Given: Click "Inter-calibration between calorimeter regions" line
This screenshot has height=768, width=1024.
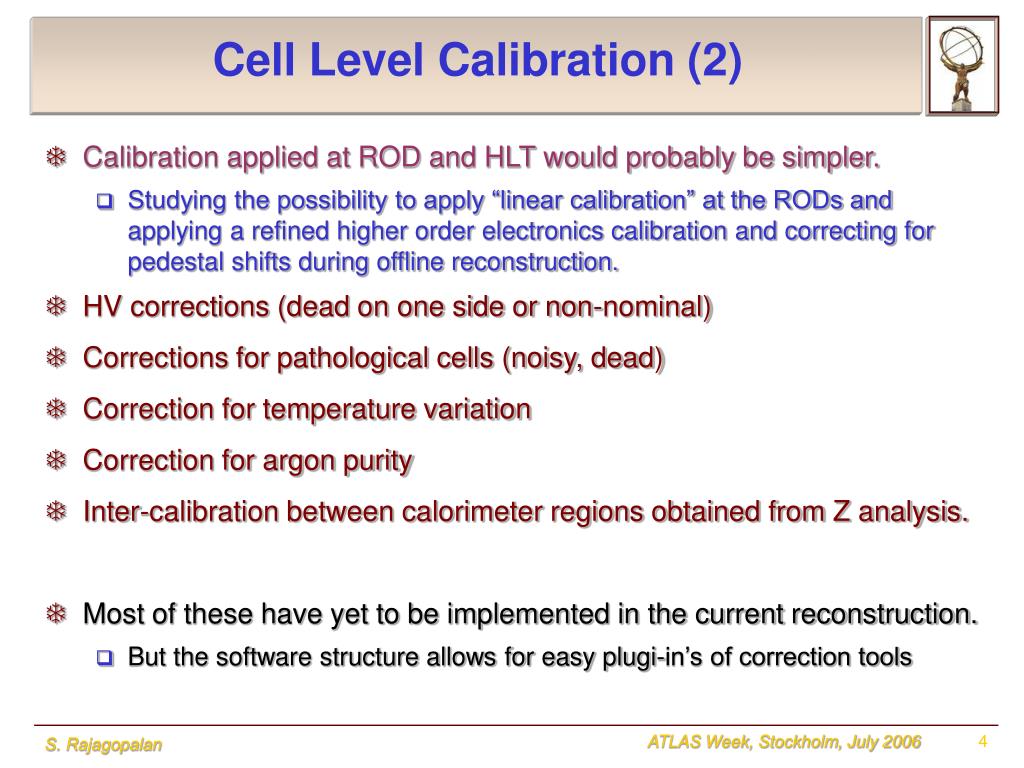Looking at the screenshot, I should coord(526,511).
